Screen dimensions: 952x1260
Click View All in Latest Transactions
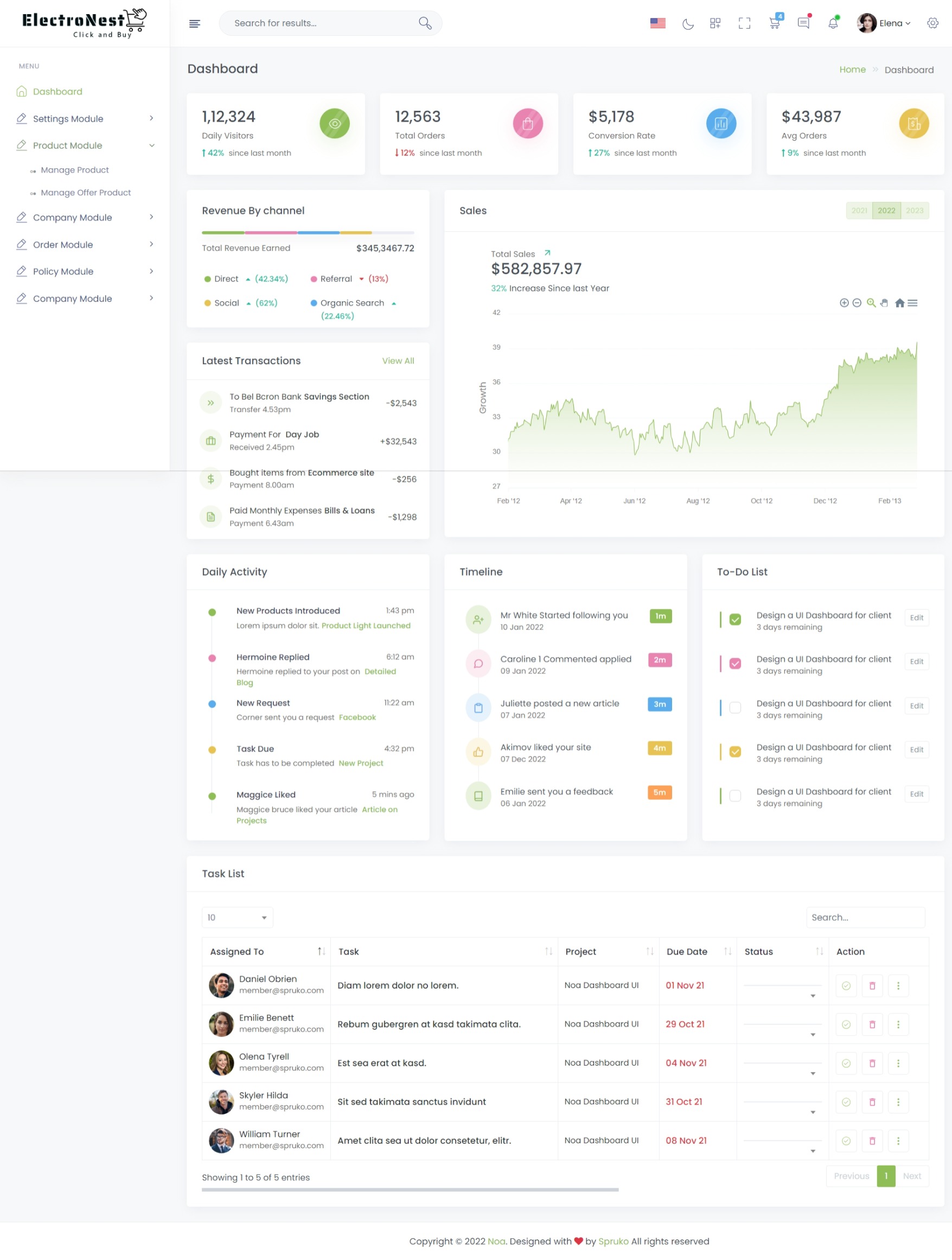pyautogui.click(x=398, y=361)
